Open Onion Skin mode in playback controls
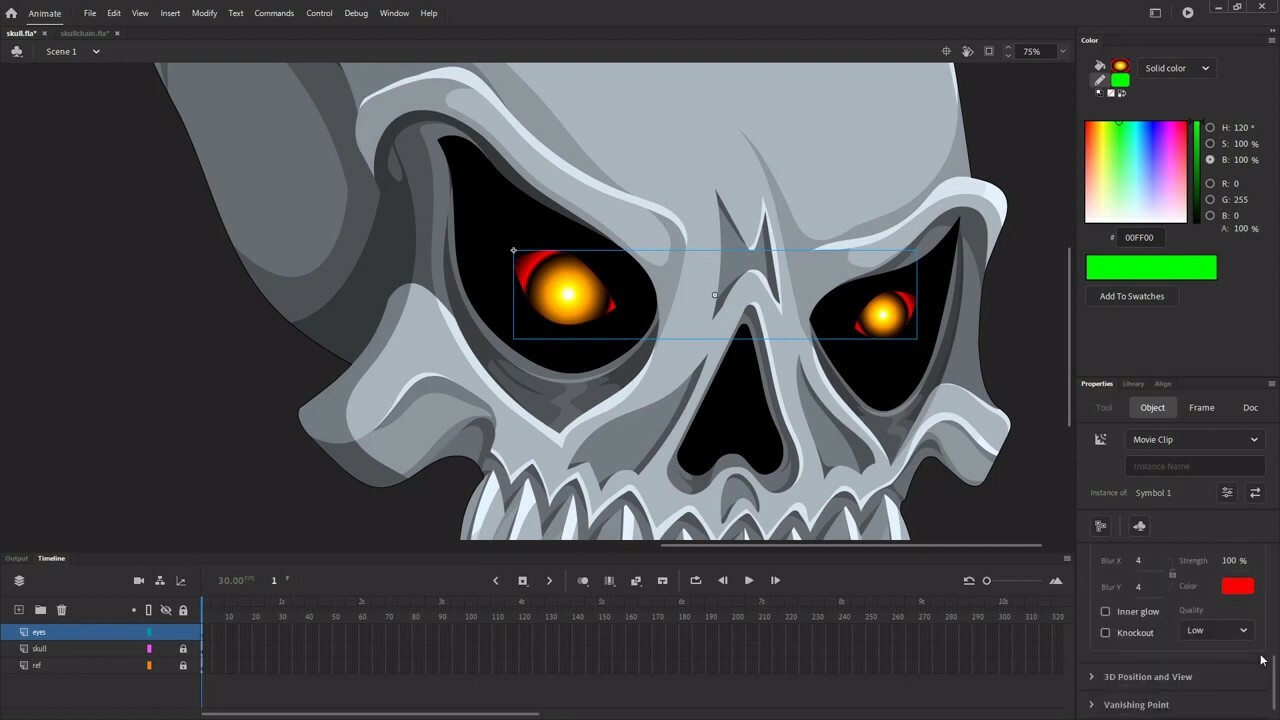The image size is (1280, 720). click(583, 580)
